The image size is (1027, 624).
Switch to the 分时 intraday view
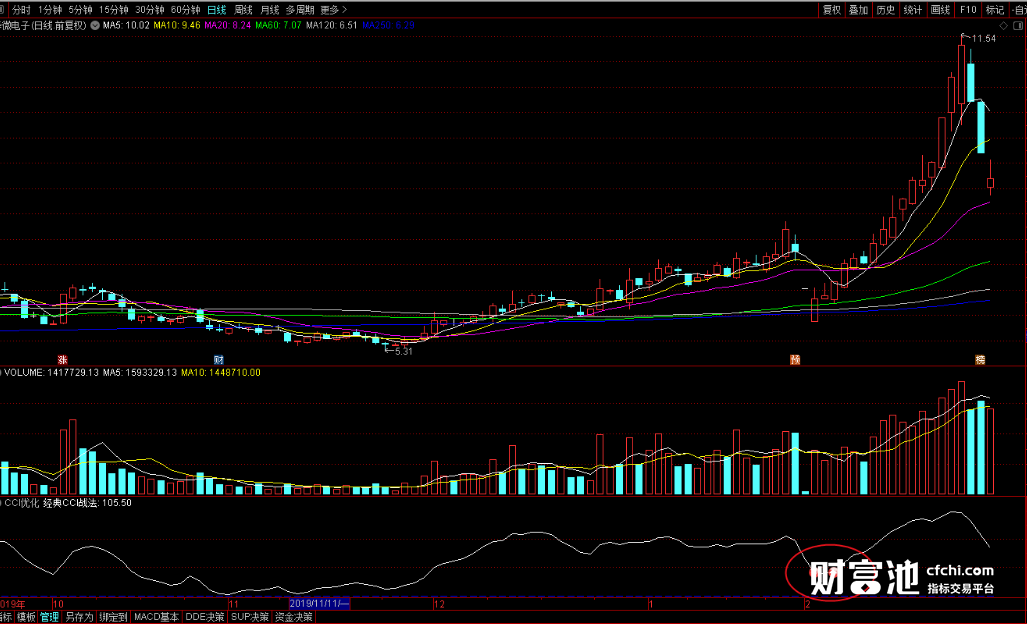pos(21,10)
